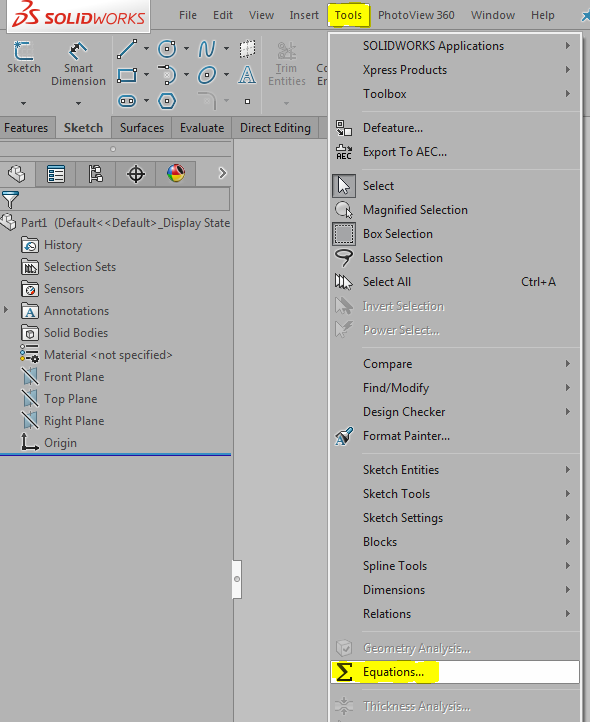590x722 pixels.
Task: Click the panel collapse handle on splitter
Action: pyautogui.click(x=237, y=579)
